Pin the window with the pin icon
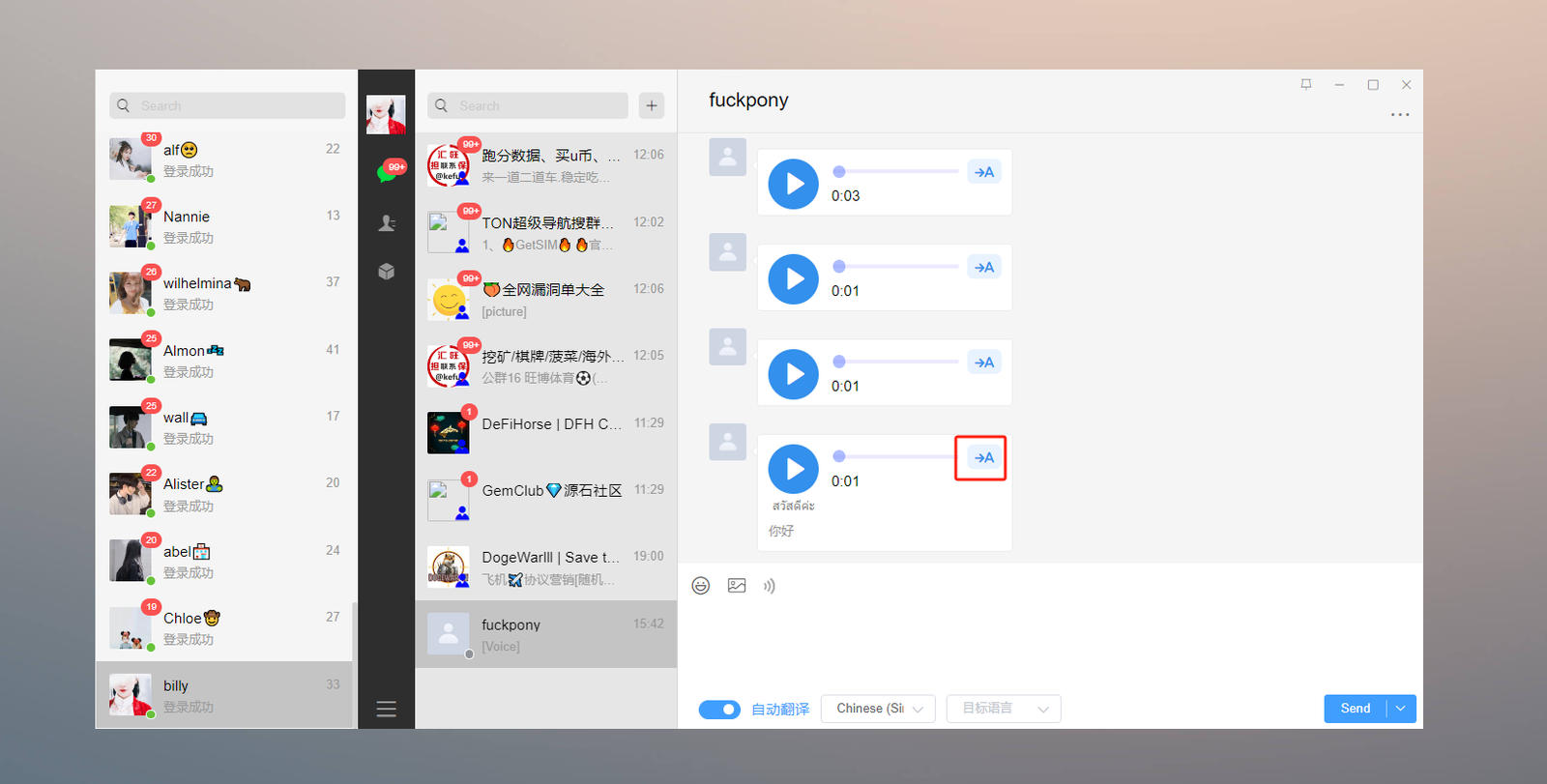 pos(1306,85)
